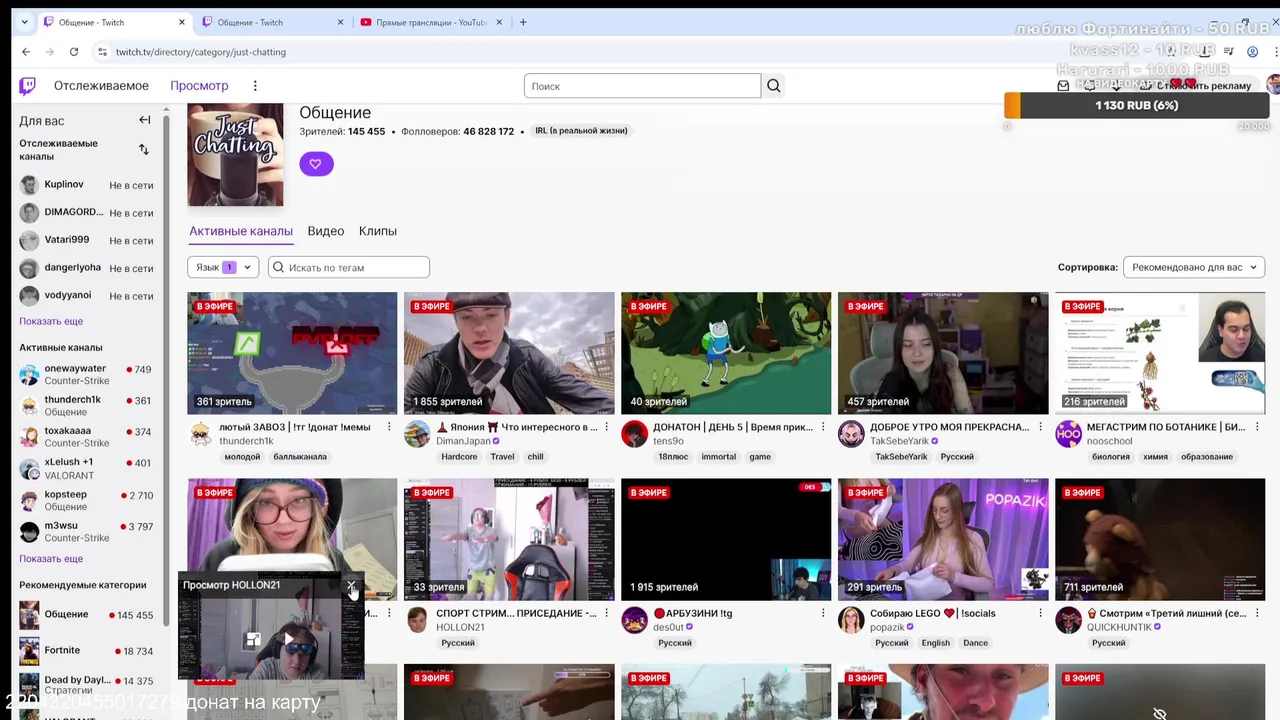Open the Adventure Time stream thumbnail by tens9o
1280x720 pixels.
[x=726, y=353]
